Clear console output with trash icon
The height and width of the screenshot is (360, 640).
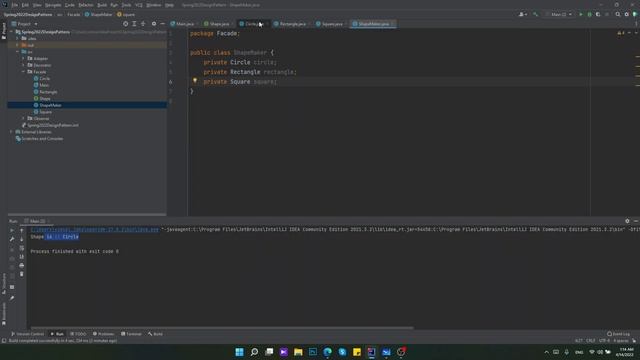click(x=22, y=274)
